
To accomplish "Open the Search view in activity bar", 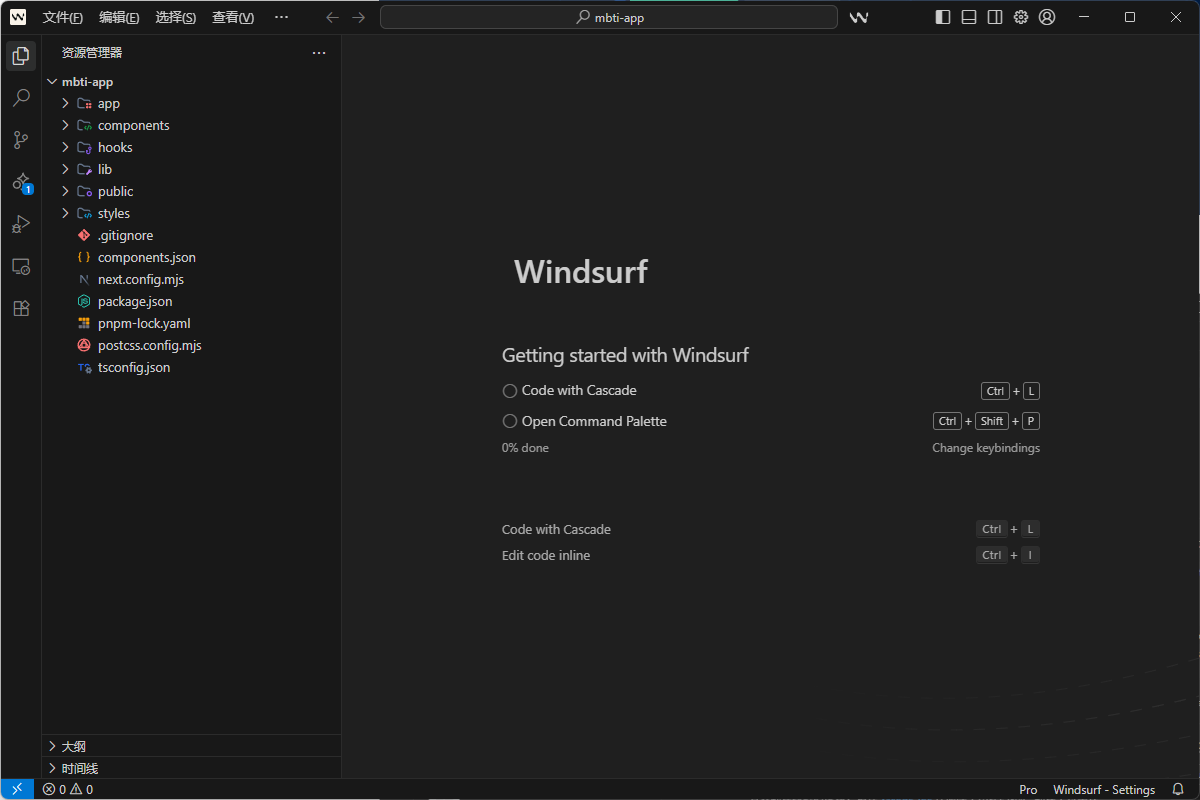I will tap(21, 98).
